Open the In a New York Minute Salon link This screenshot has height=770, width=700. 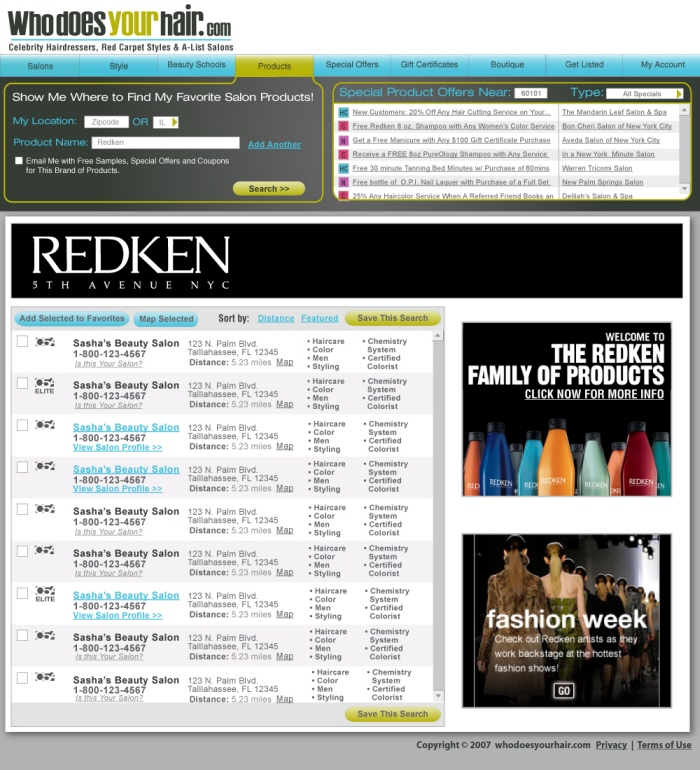[x=608, y=154]
